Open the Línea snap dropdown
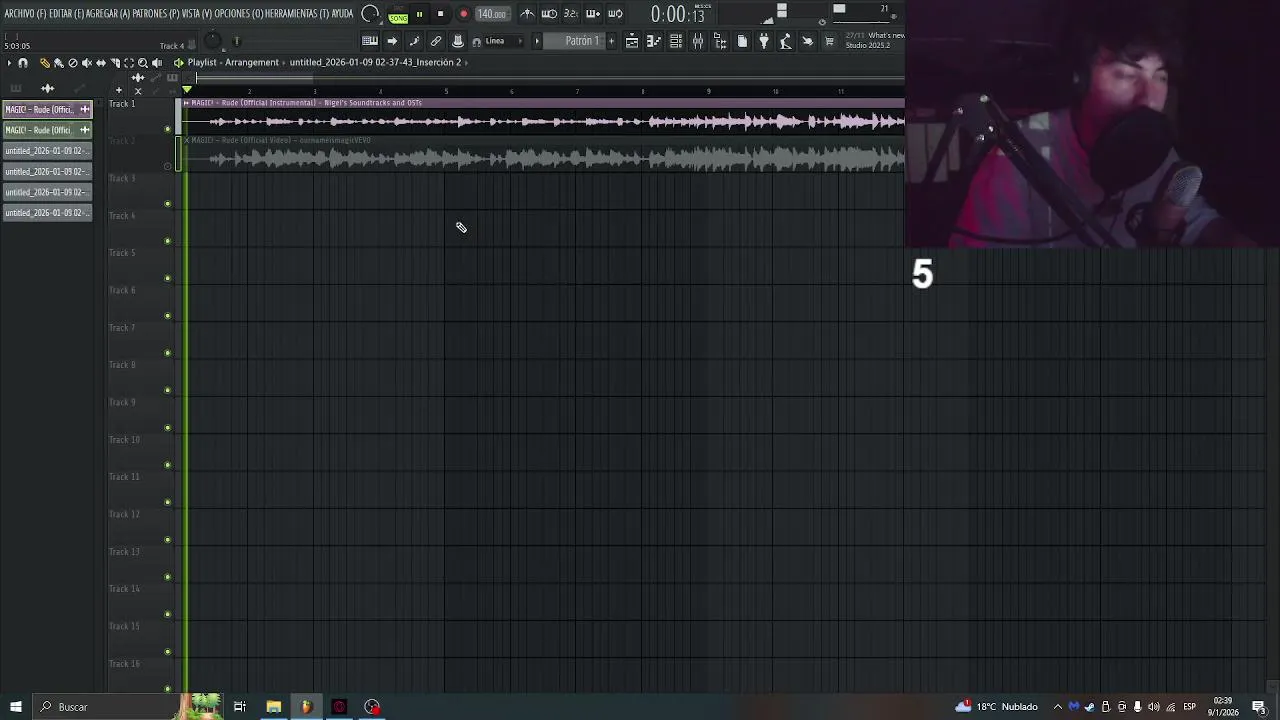The width and height of the screenshot is (1280, 720). pyautogui.click(x=505, y=41)
